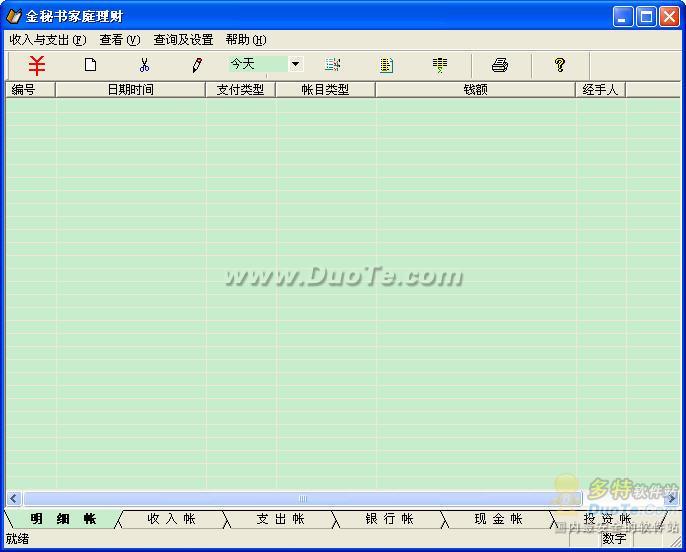Create a new record with blank page icon
This screenshot has height=552, width=686.
tap(91, 65)
